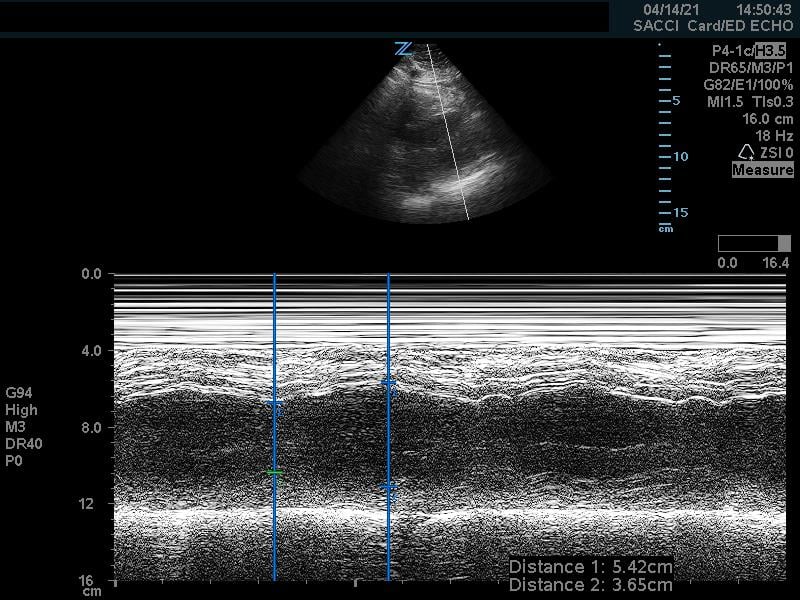Click the 18 Hz frame rate value
Viewport: 800px width, 600px height.
point(774,136)
